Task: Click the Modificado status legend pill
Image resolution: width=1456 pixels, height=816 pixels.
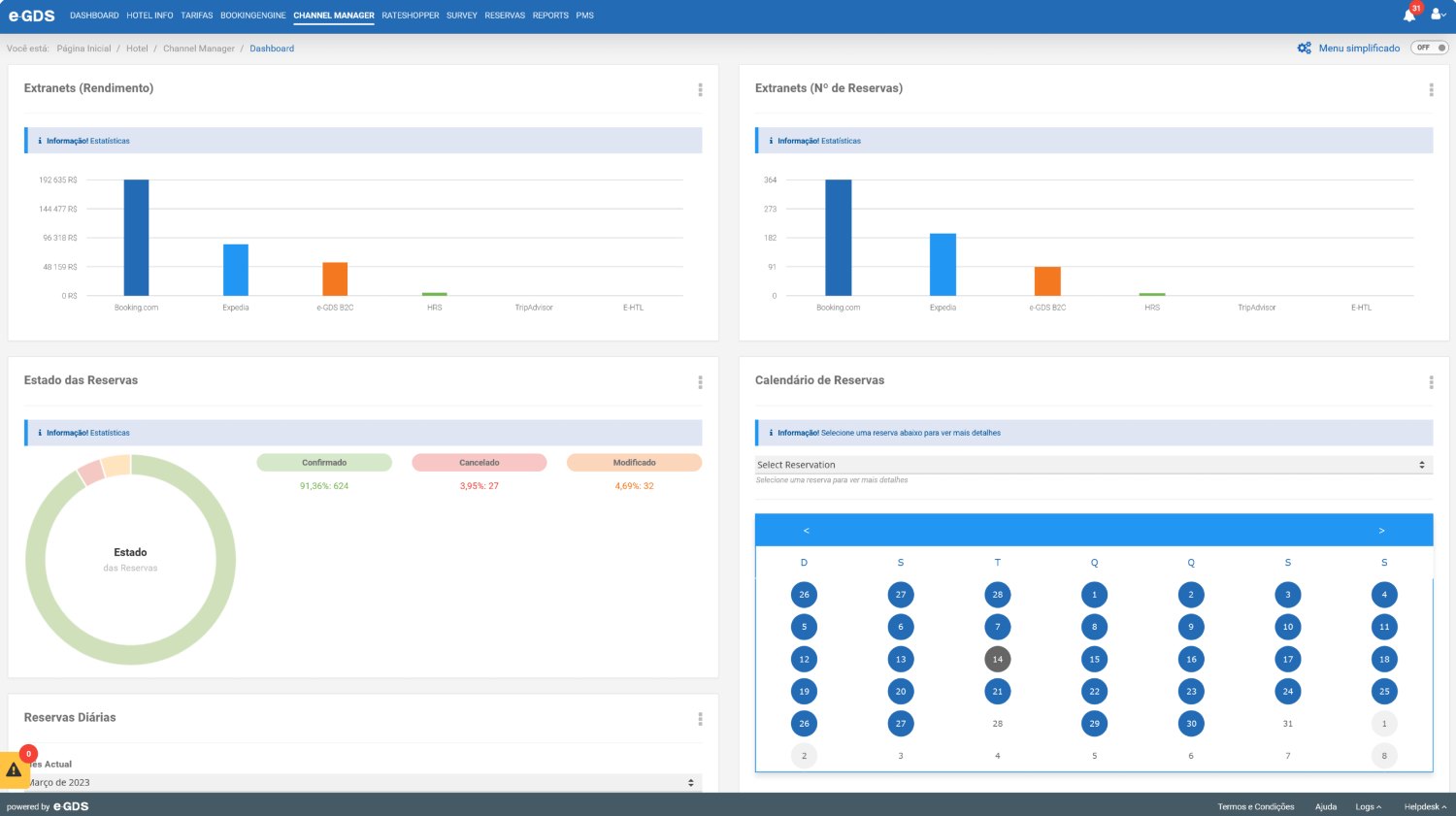Action: point(635,463)
